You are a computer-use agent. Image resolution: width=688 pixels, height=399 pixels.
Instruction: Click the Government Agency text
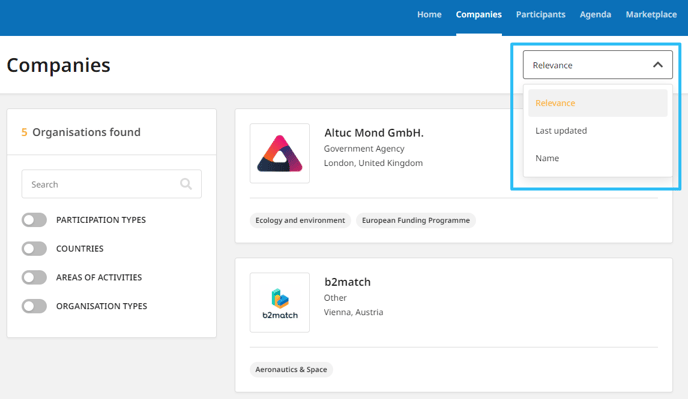point(364,149)
